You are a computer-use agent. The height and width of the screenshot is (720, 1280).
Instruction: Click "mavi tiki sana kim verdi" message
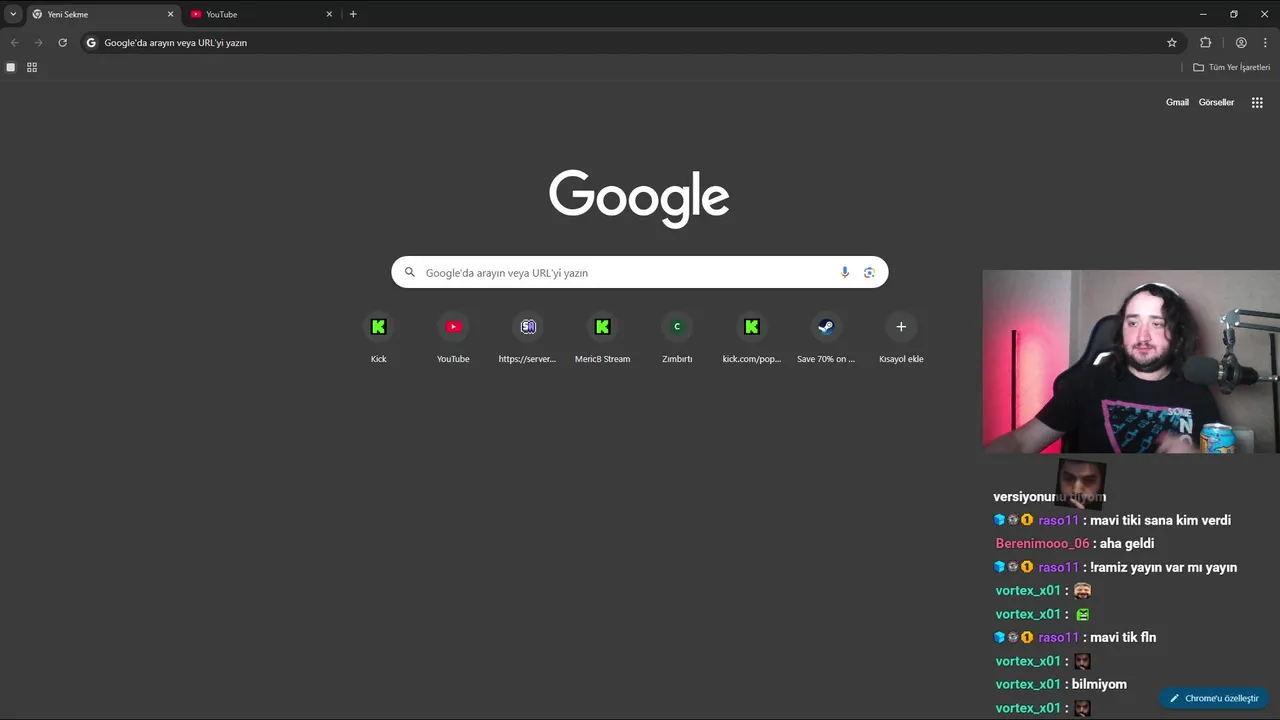(x=1160, y=520)
